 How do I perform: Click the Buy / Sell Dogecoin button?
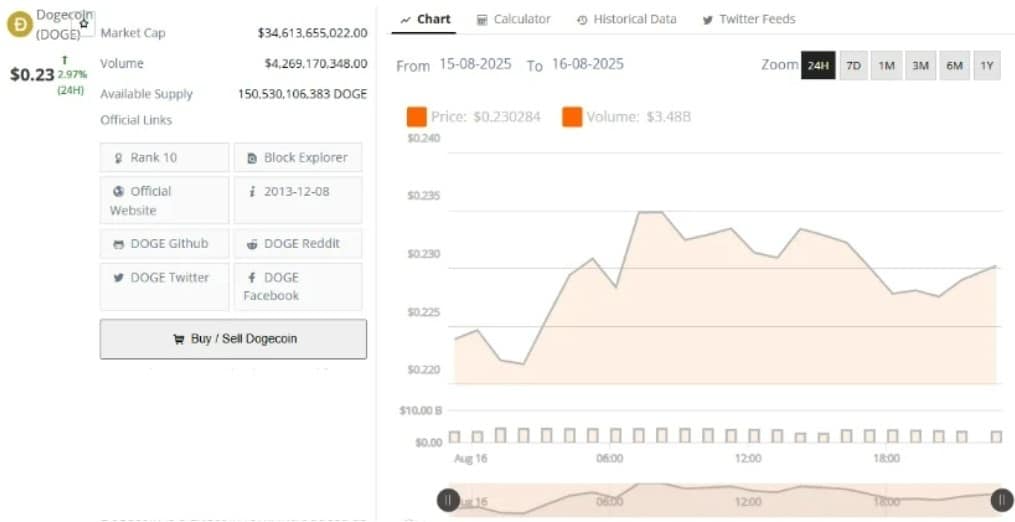pyautogui.click(x=233, y=339)
